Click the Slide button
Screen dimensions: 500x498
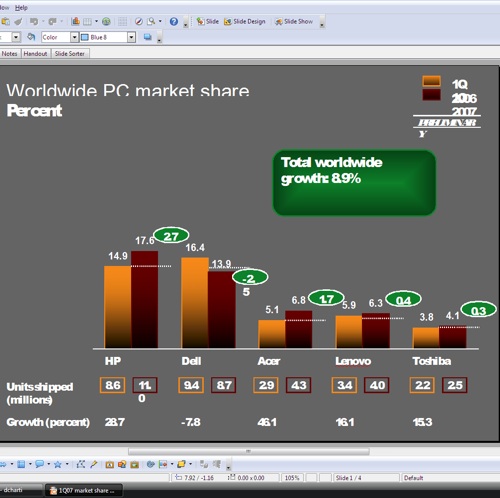coord(208,22)
